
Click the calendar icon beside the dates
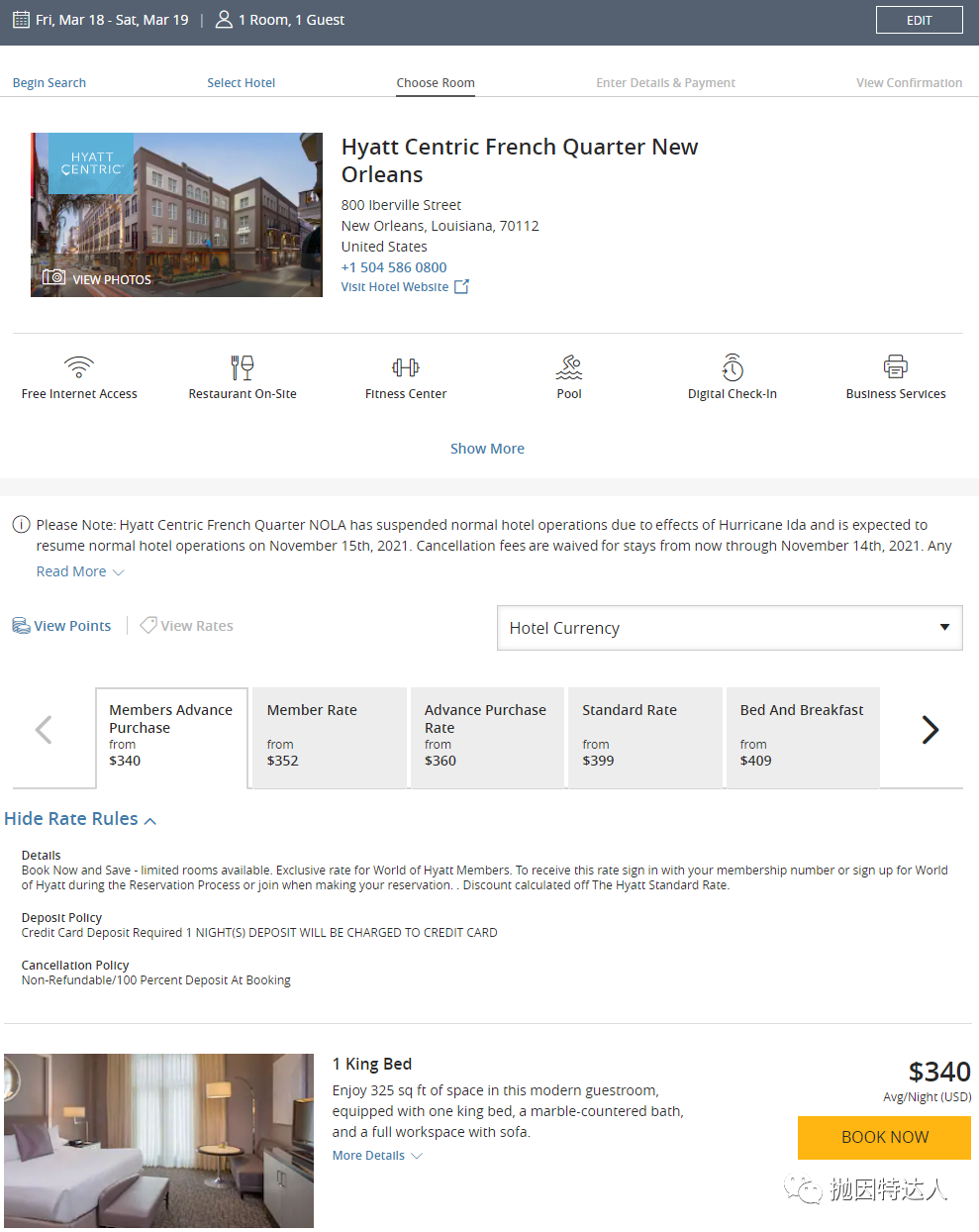click(x=21, y=20)
